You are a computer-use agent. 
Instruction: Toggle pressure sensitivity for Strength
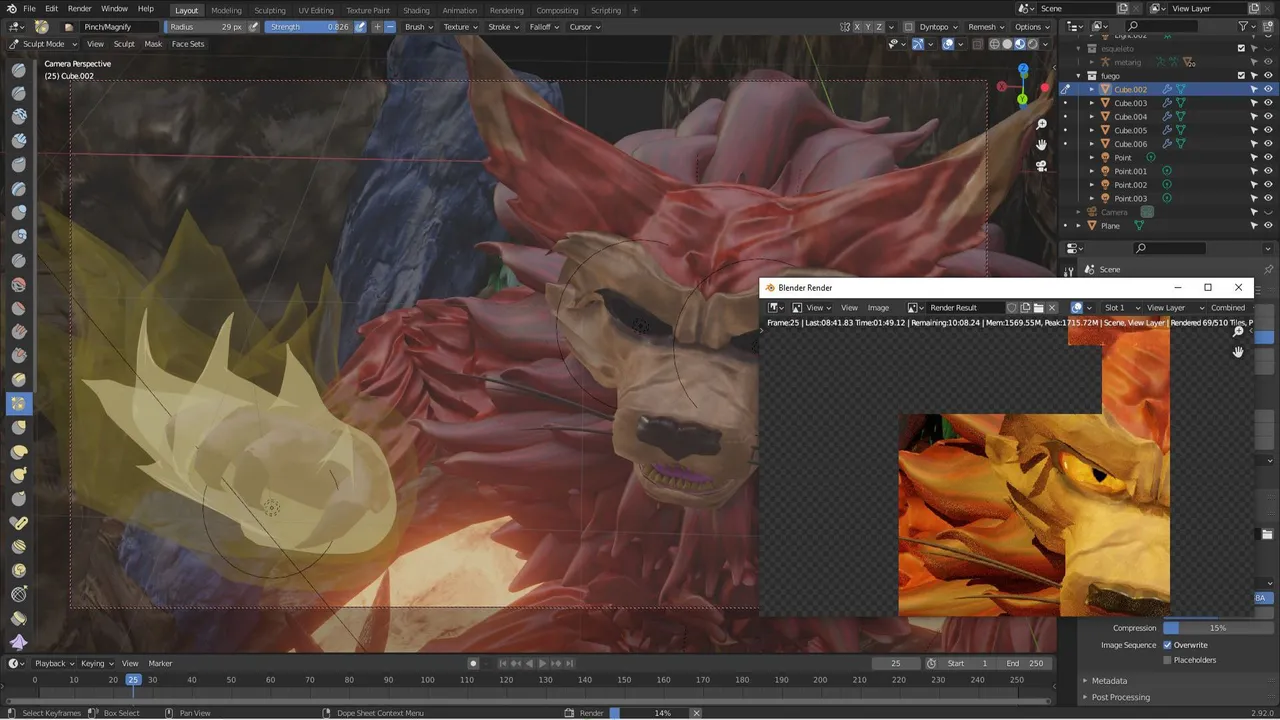(360, 27)
